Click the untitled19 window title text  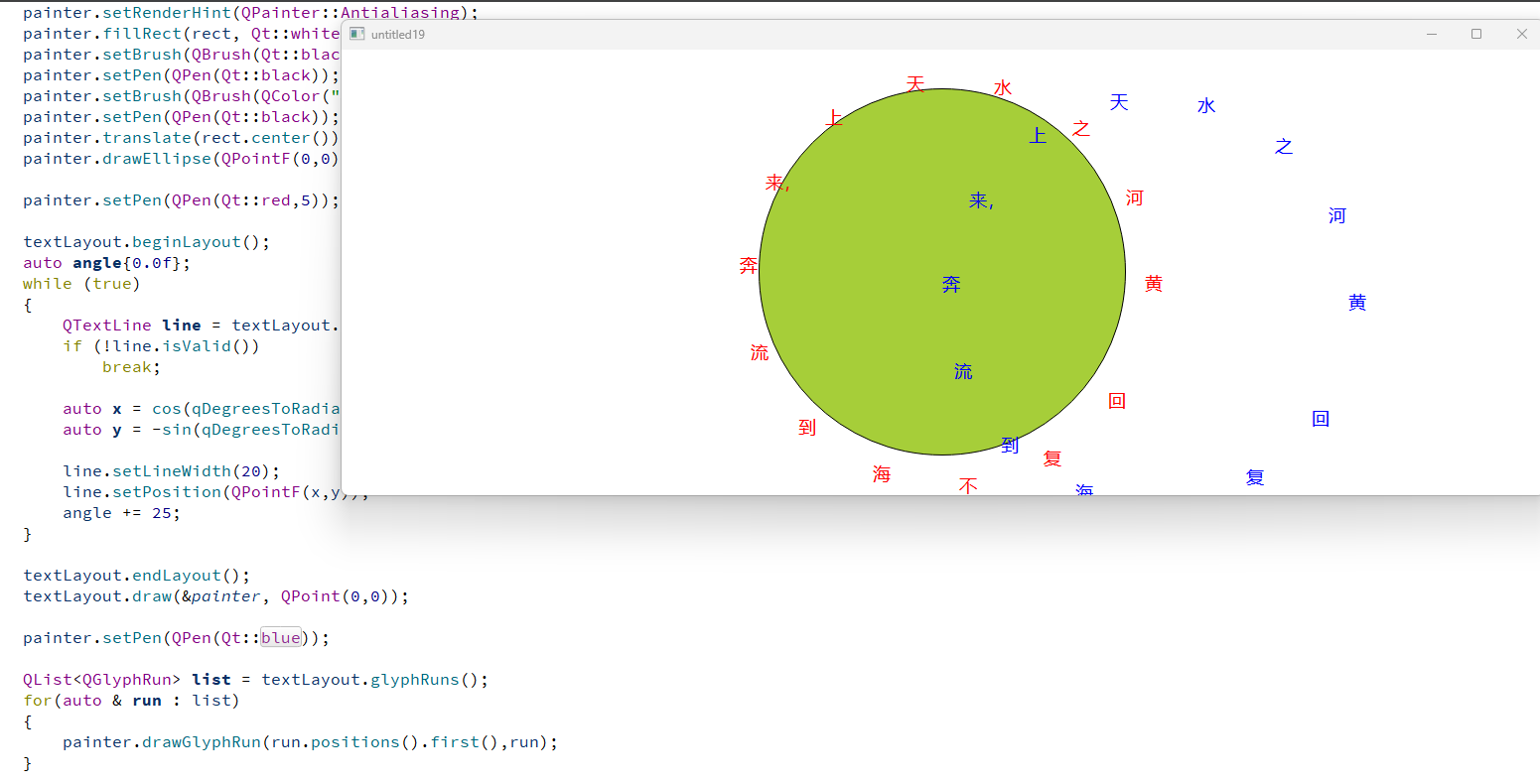398,35
